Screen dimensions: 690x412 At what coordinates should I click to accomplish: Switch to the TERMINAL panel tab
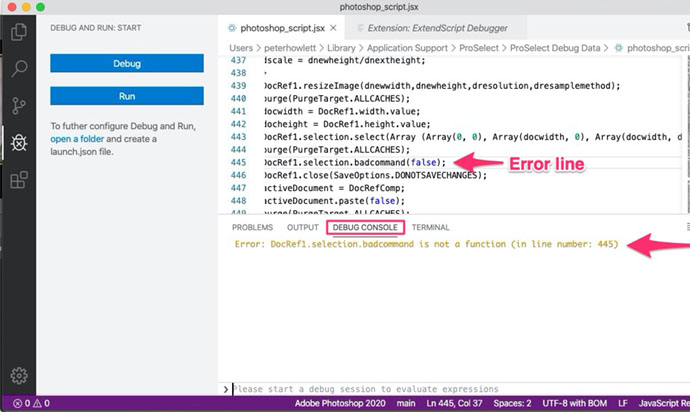click(x=430, y=227)
